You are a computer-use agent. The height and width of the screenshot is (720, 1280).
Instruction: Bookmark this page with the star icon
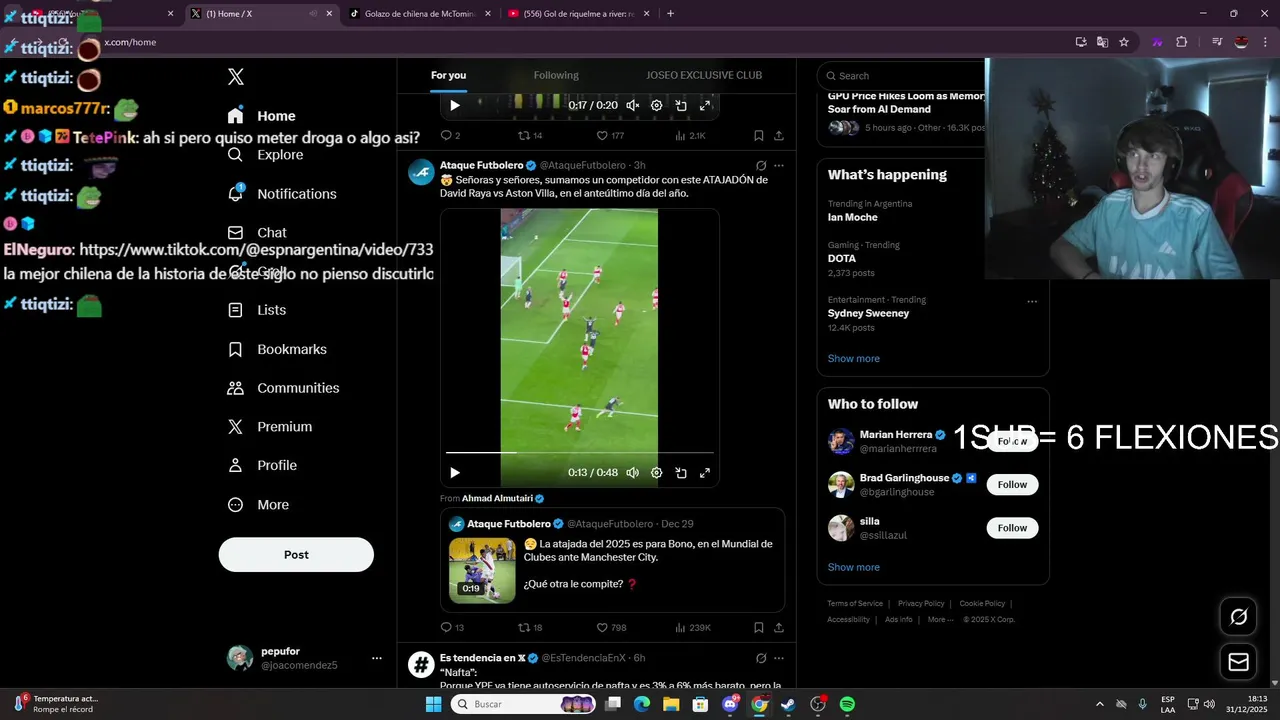point(1124,42)
